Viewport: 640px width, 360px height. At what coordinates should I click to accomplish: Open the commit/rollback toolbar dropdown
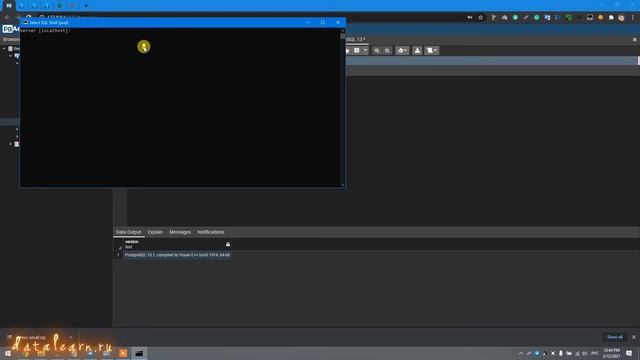tap(402, 51)
